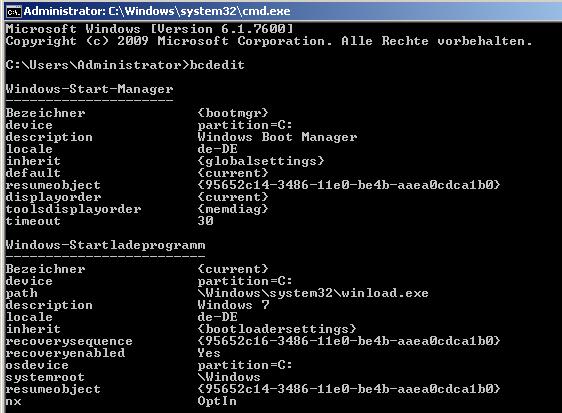Click the {globalsettings} inherit value
This screenshot has height=413, width=562.
point(261,161)
